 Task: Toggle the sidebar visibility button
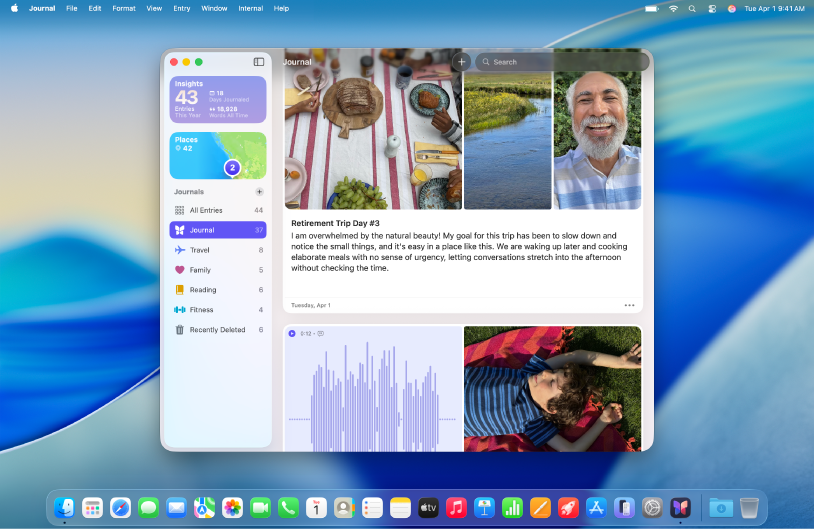pyautogui.click(x=259, y=62)
